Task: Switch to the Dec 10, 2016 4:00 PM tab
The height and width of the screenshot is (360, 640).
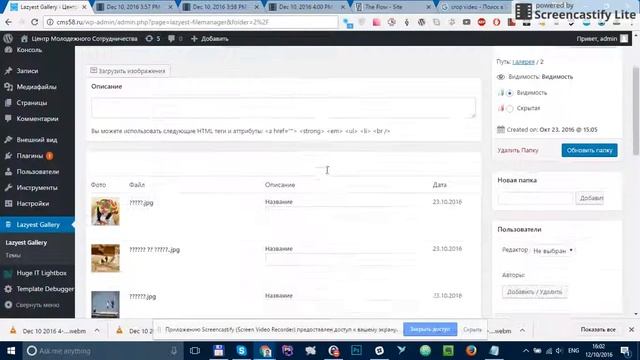Action: coord(305,7)
